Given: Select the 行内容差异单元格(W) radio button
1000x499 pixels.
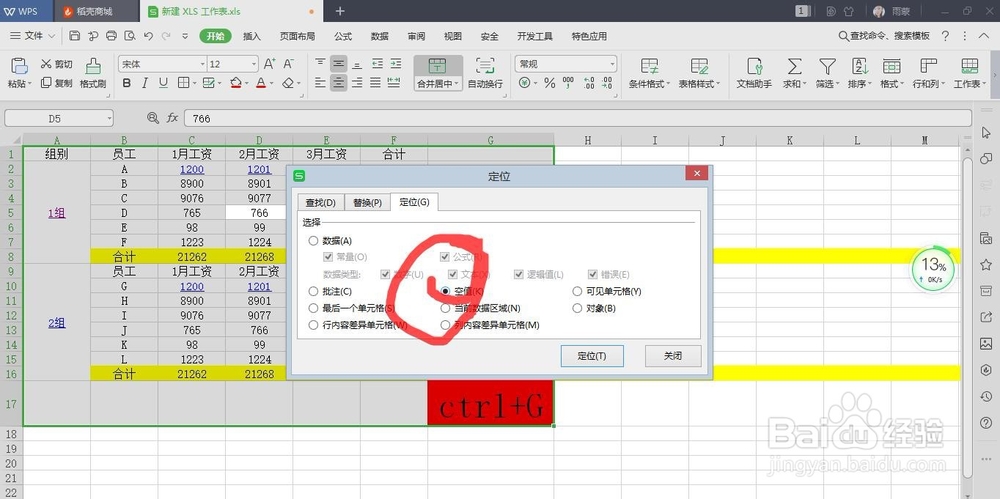Looking at the screenshot, I should pyautogui.click(x=312, y=325).
